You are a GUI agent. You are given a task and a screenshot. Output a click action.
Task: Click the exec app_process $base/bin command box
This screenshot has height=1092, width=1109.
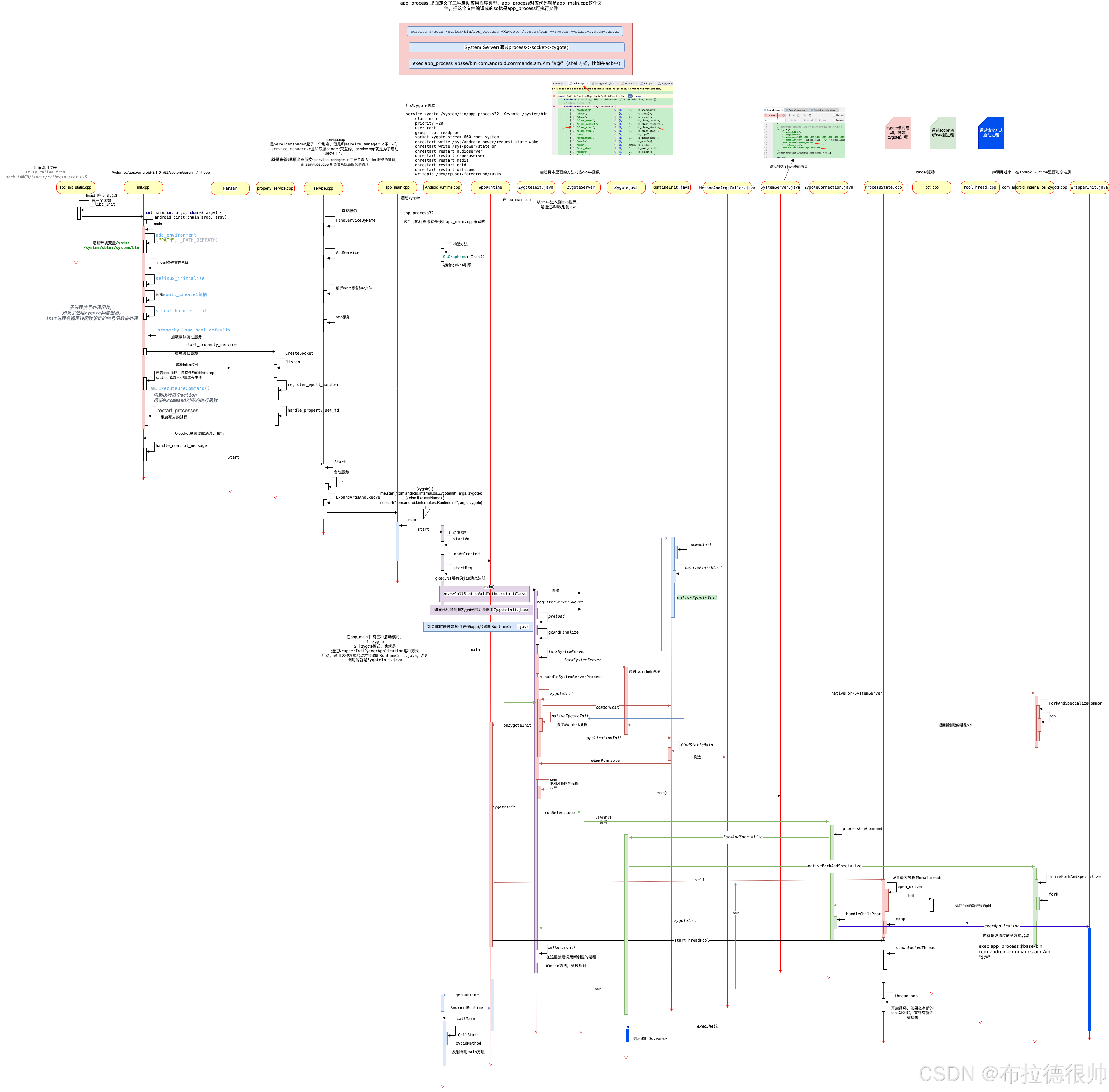pyautogui.click(x=516, y=64)
